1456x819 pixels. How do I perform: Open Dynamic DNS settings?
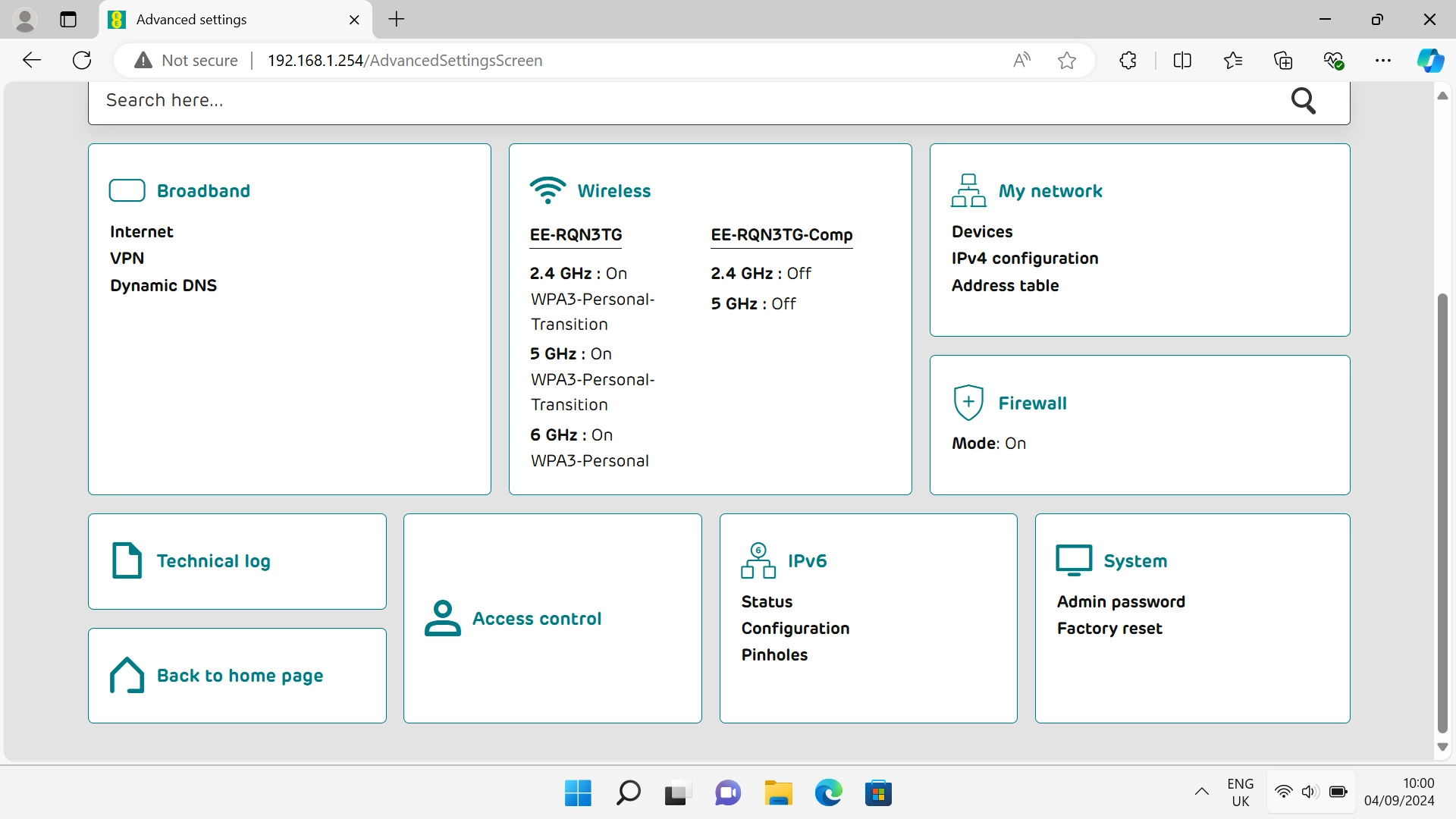point(163,285)
